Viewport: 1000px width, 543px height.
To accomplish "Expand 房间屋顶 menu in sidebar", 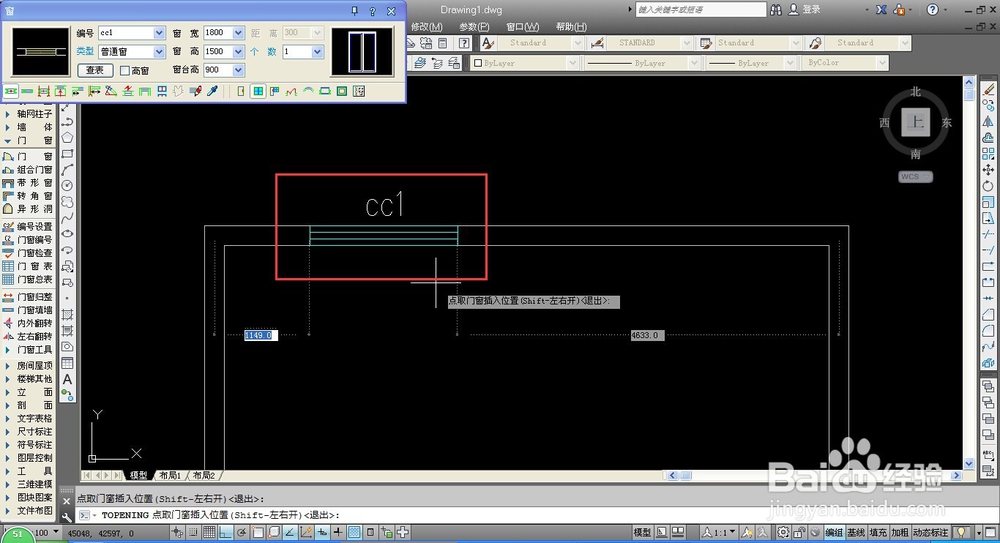I will point(28,366).
